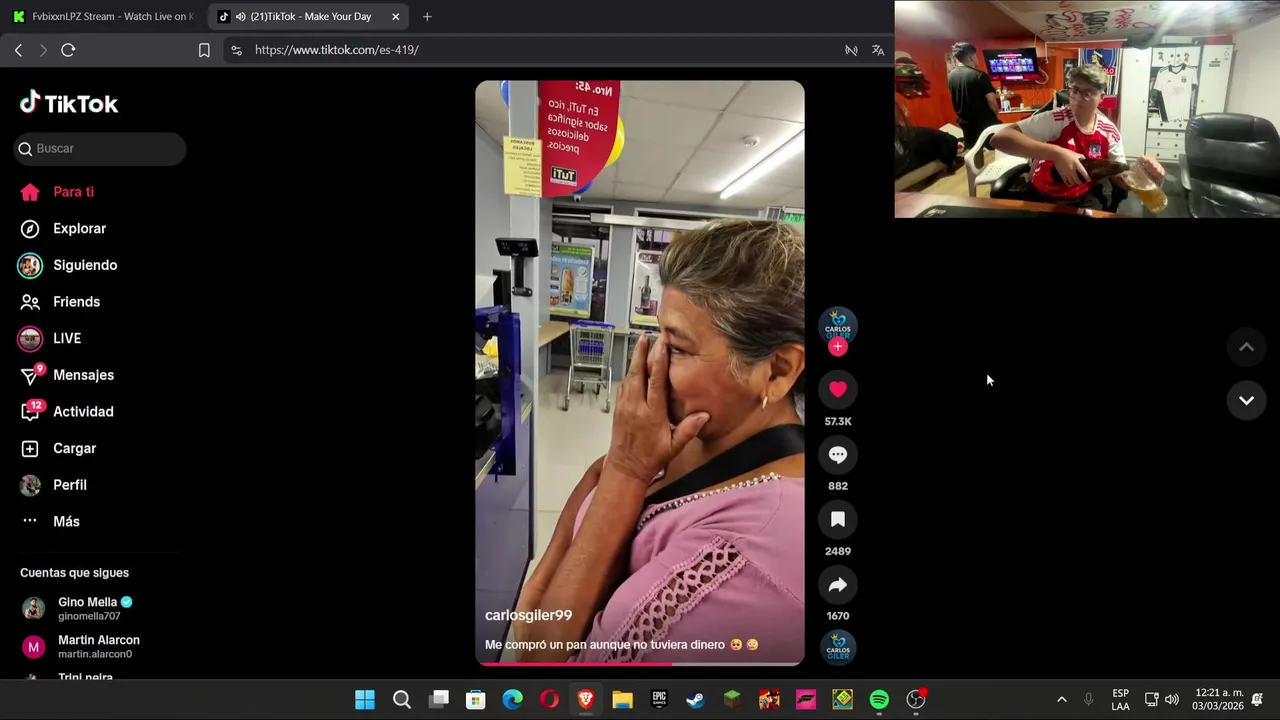Click the tiktok.com address bar
1280x720 pixels.
[540, 50]
